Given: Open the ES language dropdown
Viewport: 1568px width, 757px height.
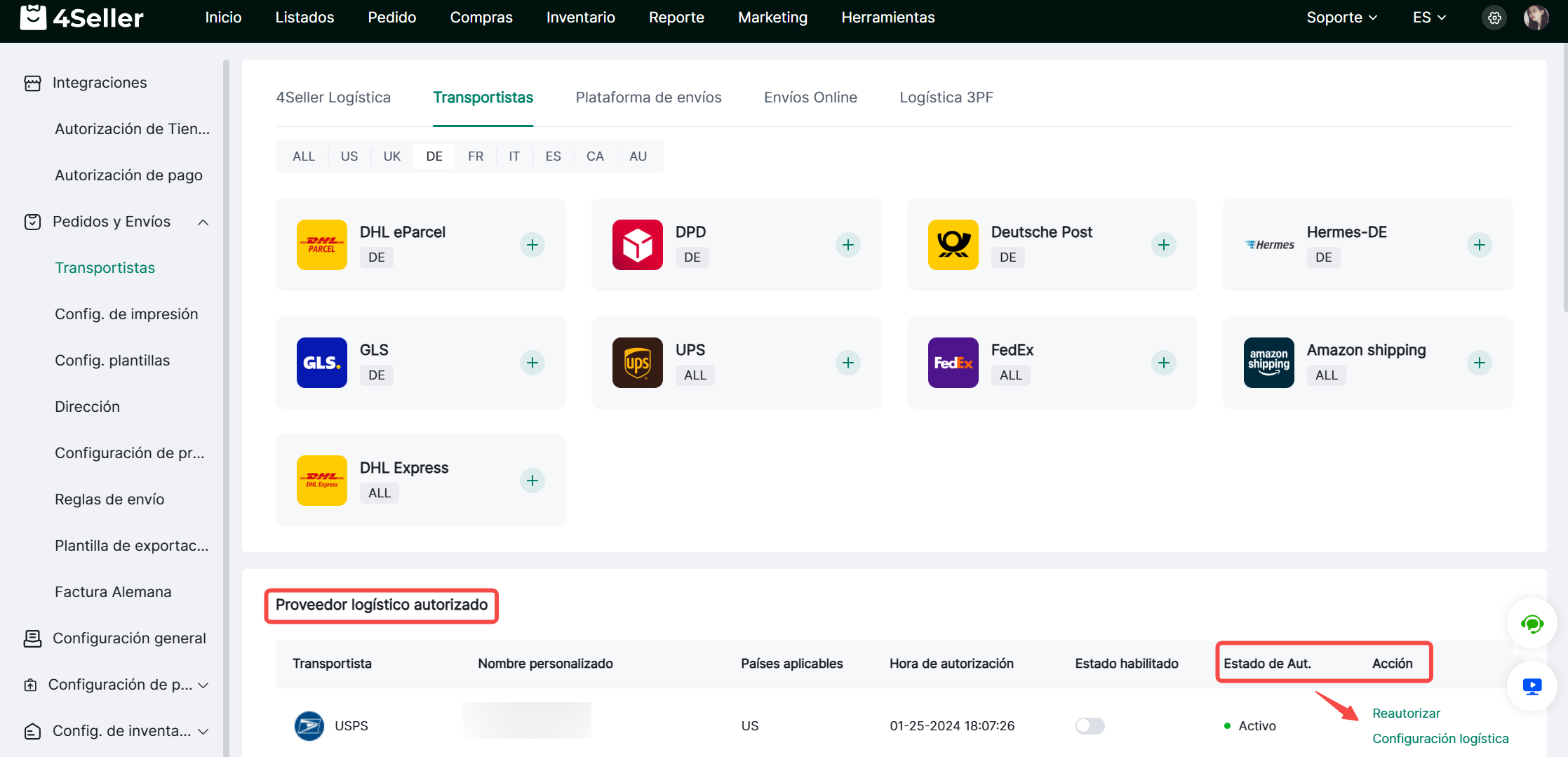Looking at the screenshot, I should 1428,18.
